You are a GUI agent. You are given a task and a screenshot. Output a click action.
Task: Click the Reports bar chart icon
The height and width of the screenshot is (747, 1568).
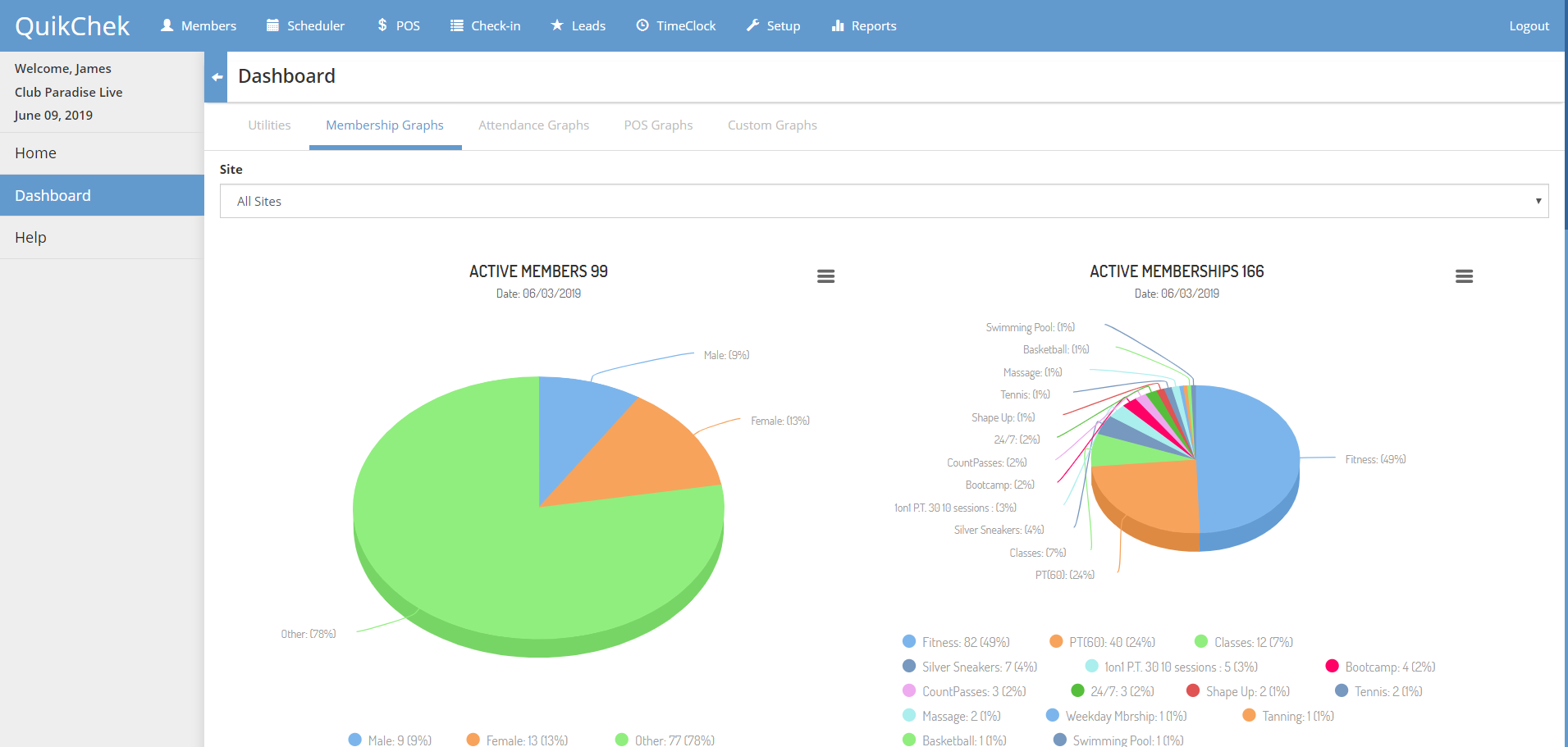click(x=838, y=25)
